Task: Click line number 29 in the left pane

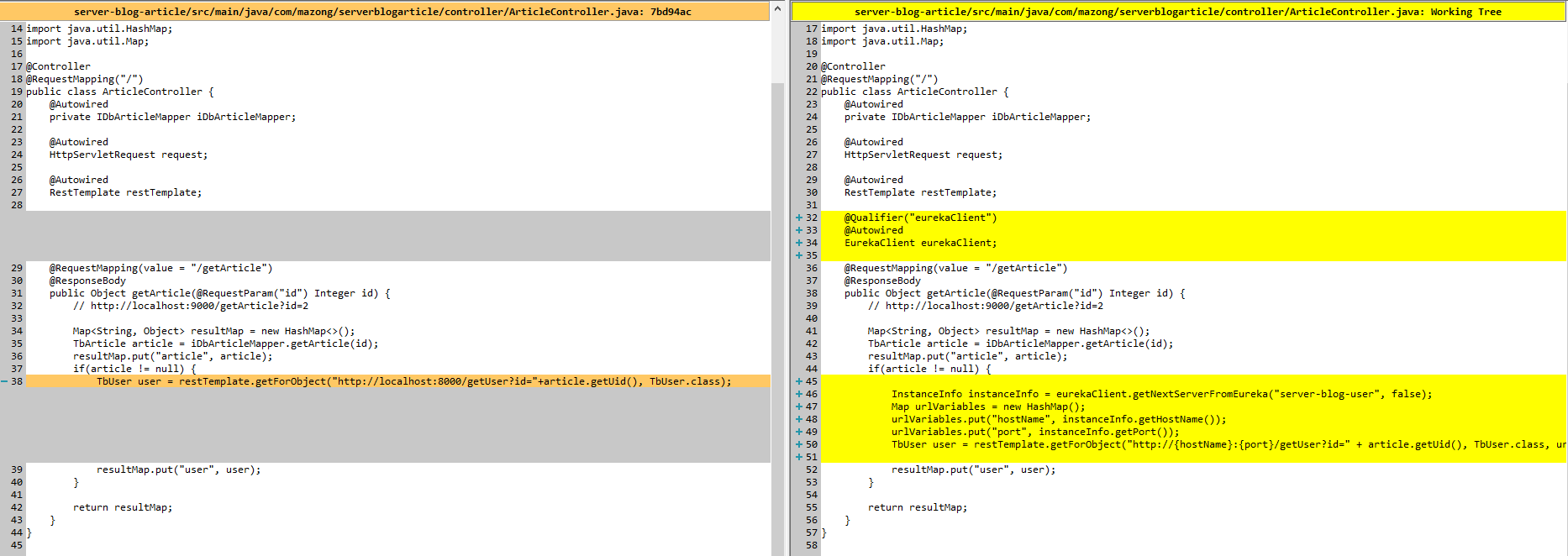Action: (17, 268)
